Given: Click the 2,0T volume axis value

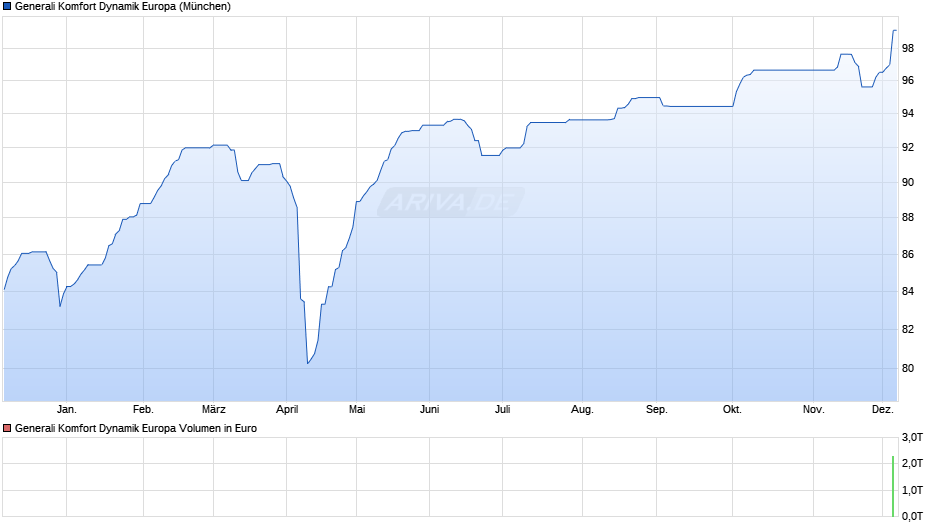Looking at the screenshot, I should tap(912, 463).
